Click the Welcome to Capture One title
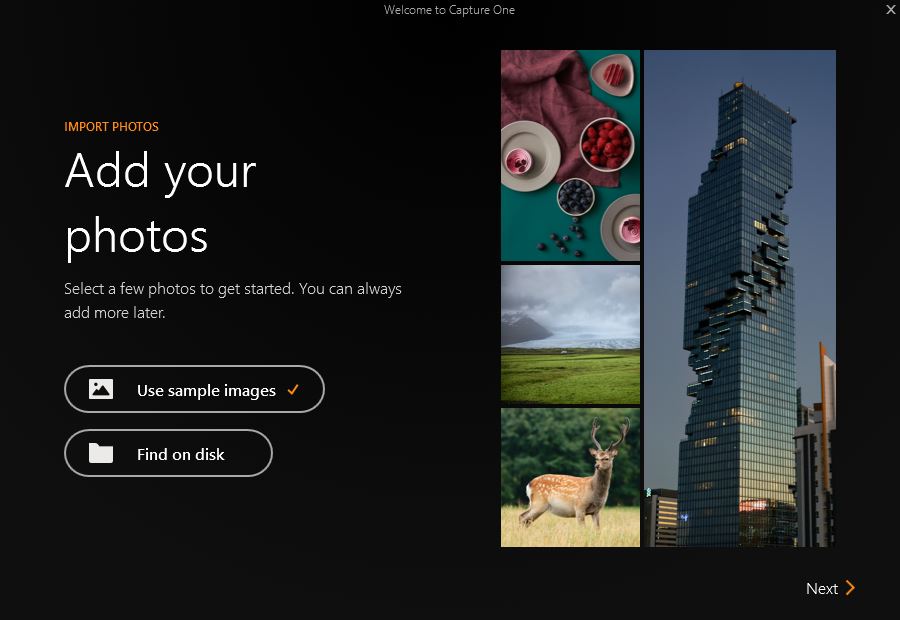 [x=449, y=10]
